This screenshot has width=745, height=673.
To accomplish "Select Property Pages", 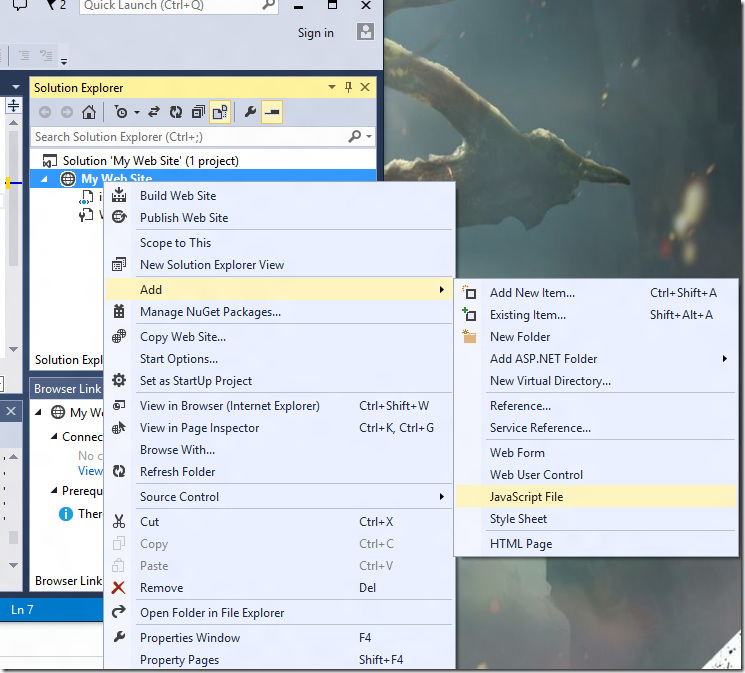I will pos(279,660).
